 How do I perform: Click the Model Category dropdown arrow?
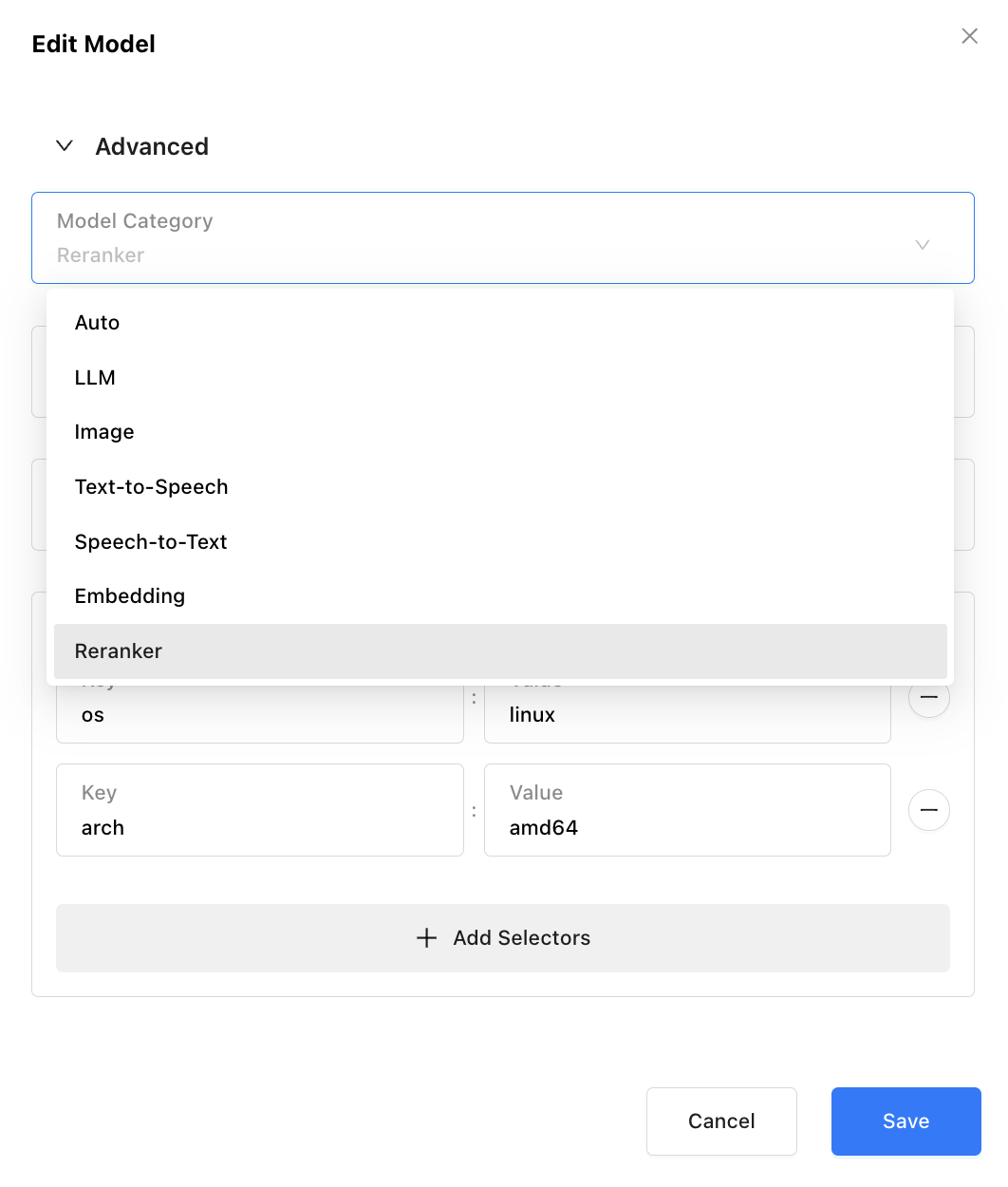coord(922,245)
